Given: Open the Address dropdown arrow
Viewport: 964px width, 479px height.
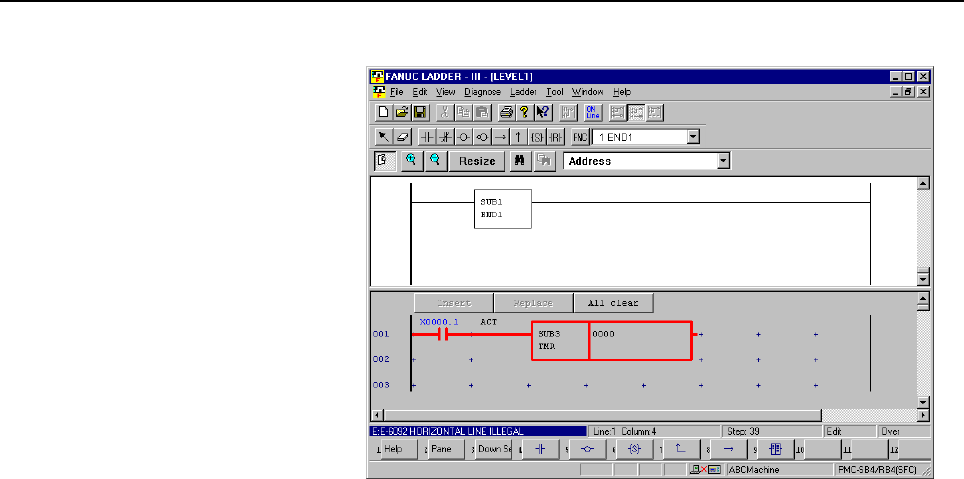Looking at the screenshot, I should coord(724,161).
